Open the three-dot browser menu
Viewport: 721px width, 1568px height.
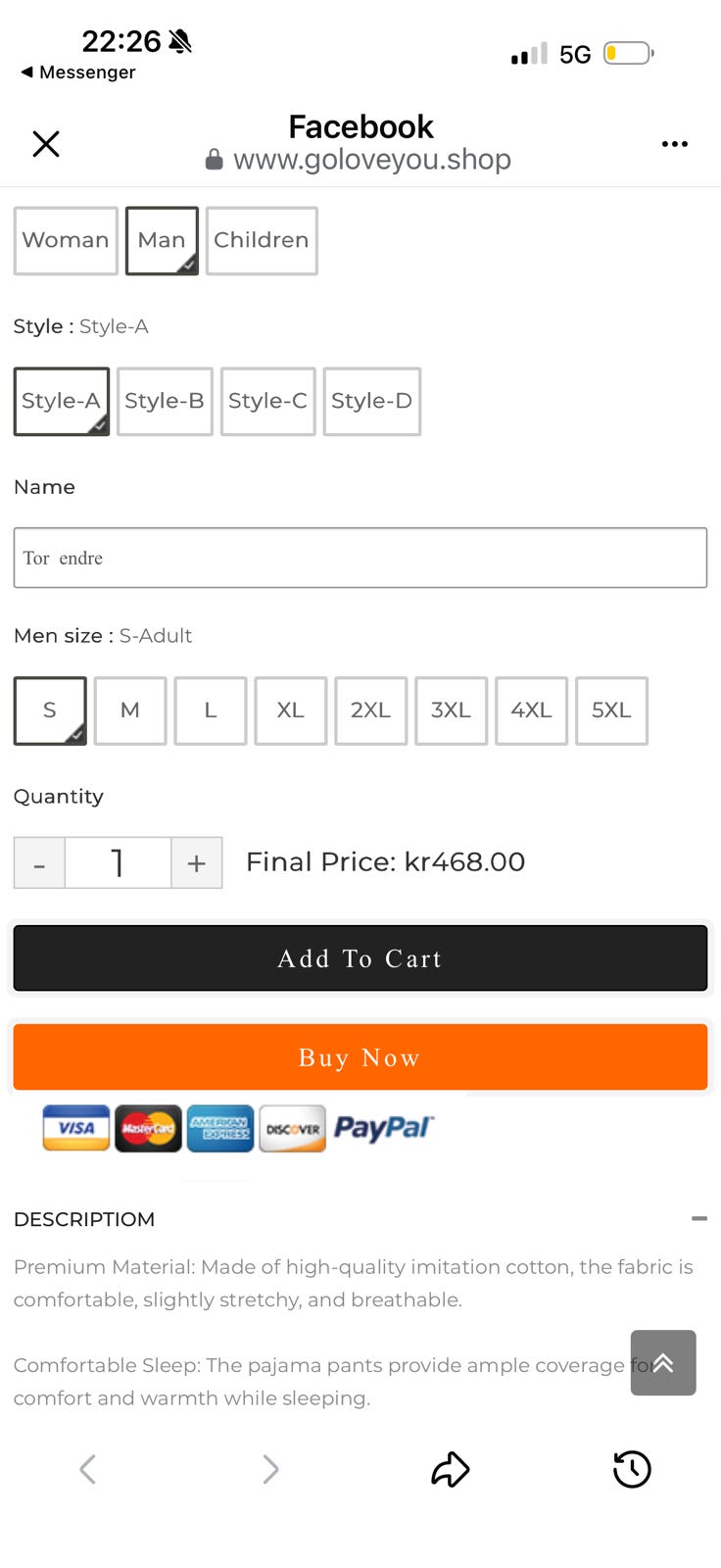(674, 144)
